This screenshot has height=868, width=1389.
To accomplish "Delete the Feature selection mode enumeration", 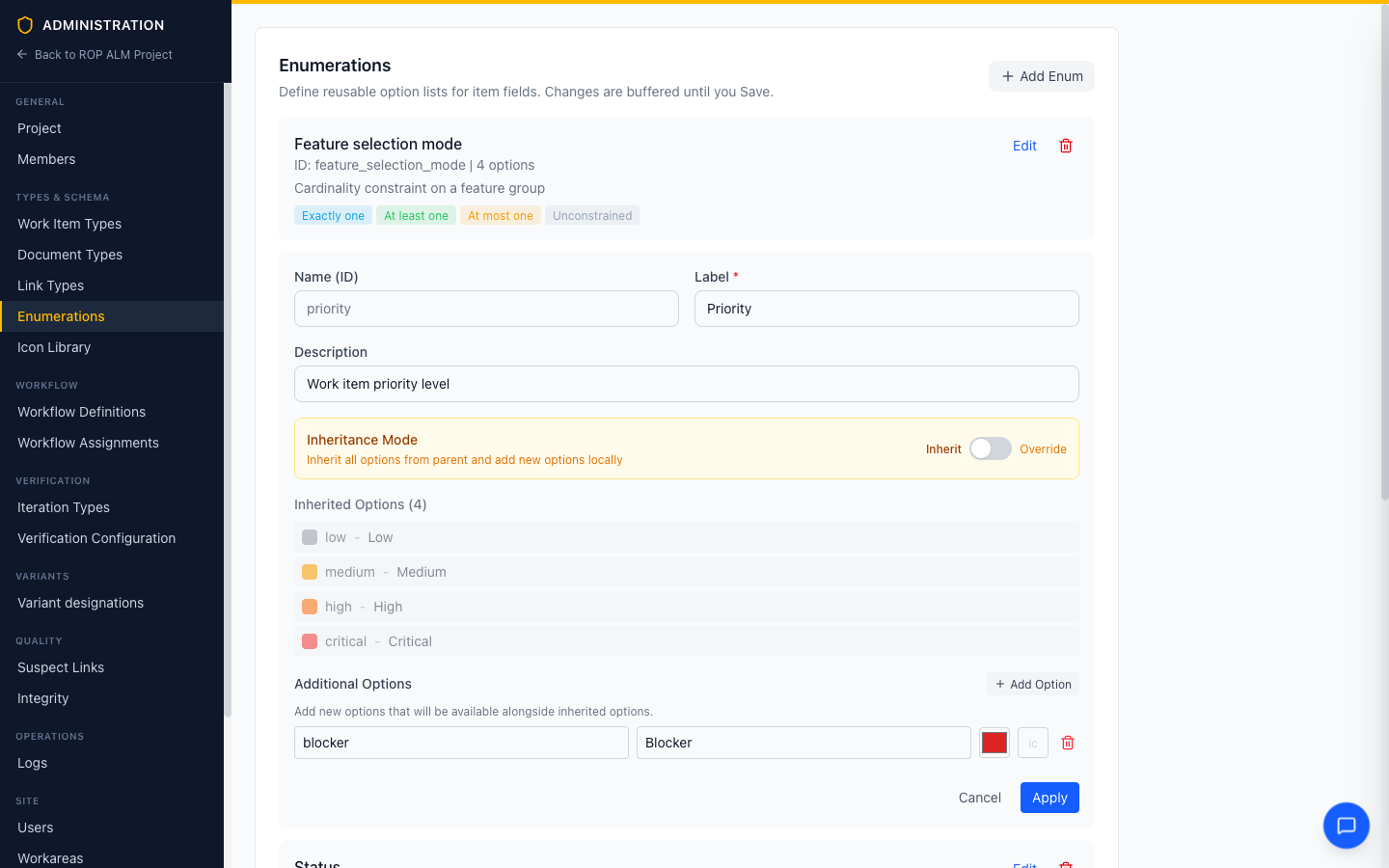I will click(x=1066, y=146).
